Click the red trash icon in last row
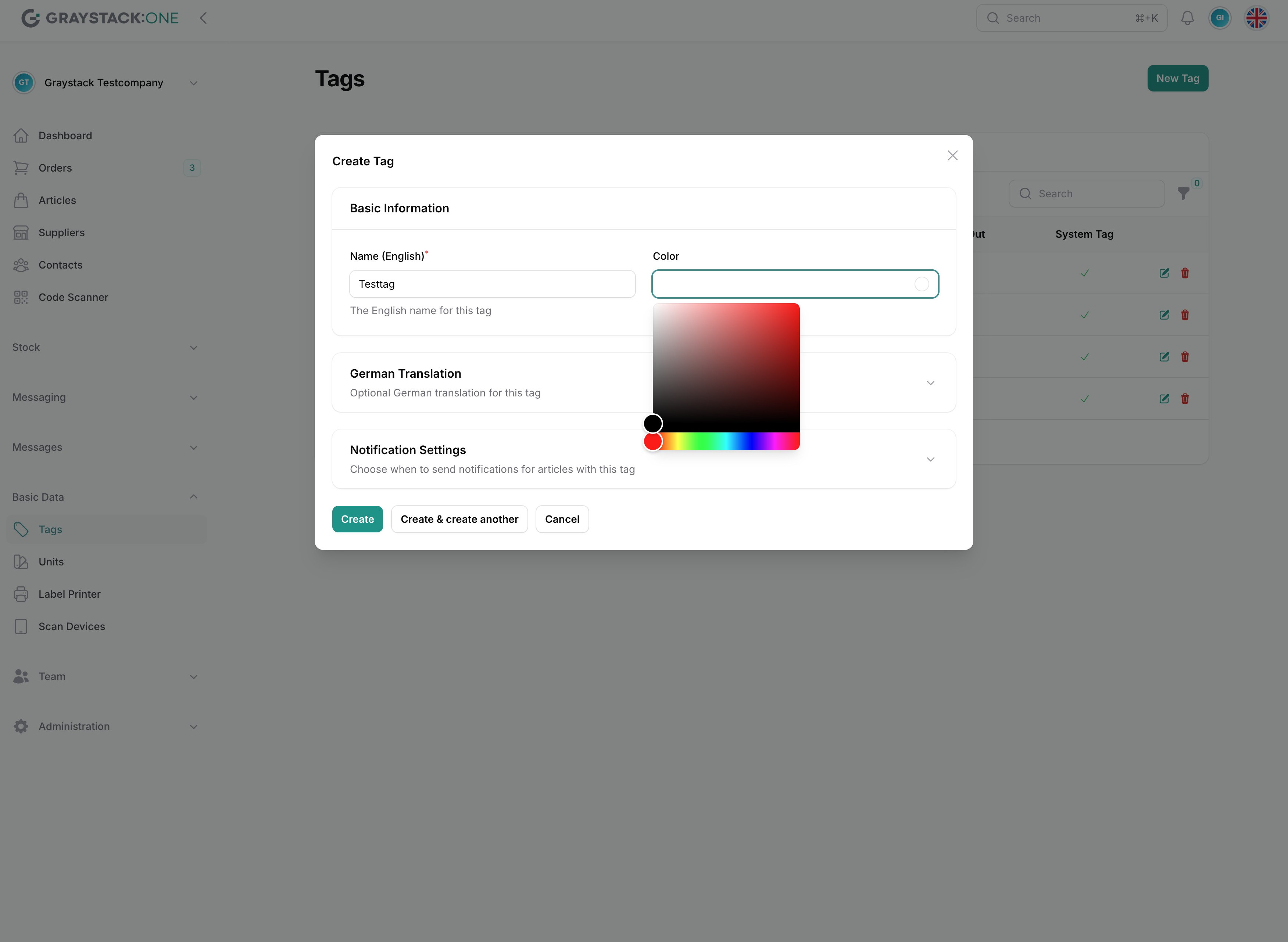Viewport: 1288px width, 942px height. [1185, 399]
